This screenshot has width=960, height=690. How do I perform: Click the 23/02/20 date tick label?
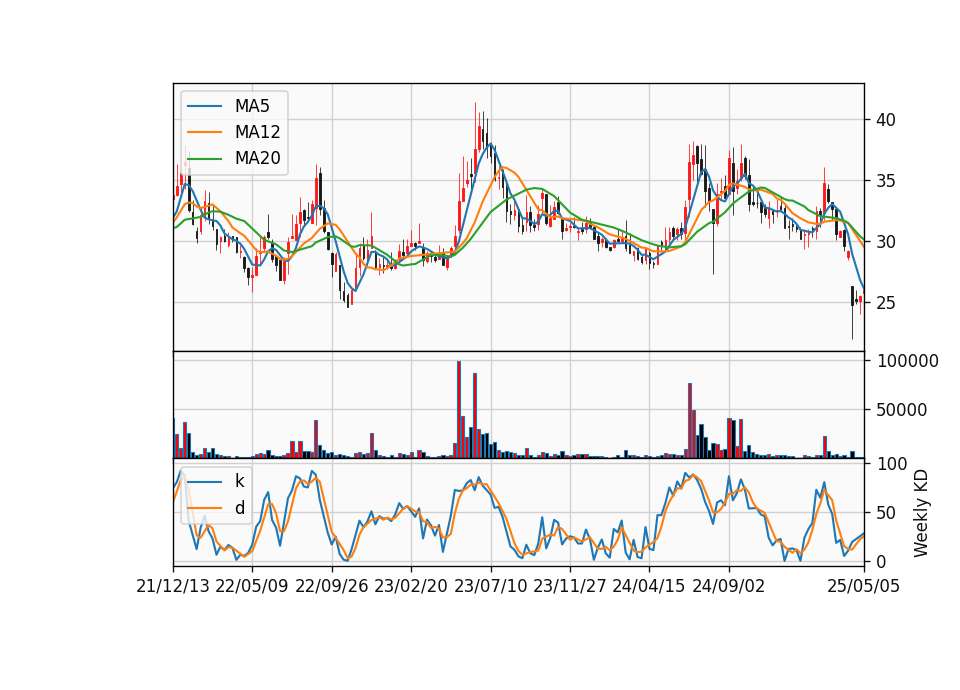[411, 586]
